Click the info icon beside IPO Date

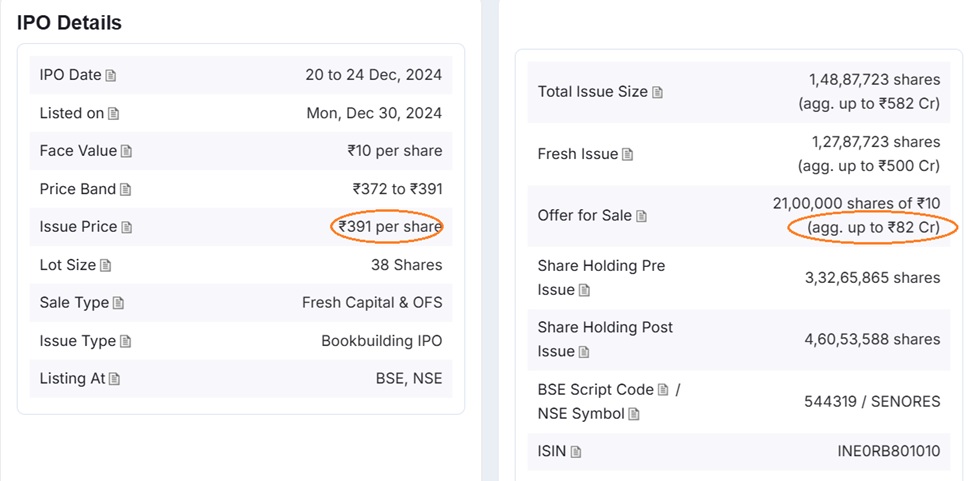[x=111, y=75]
